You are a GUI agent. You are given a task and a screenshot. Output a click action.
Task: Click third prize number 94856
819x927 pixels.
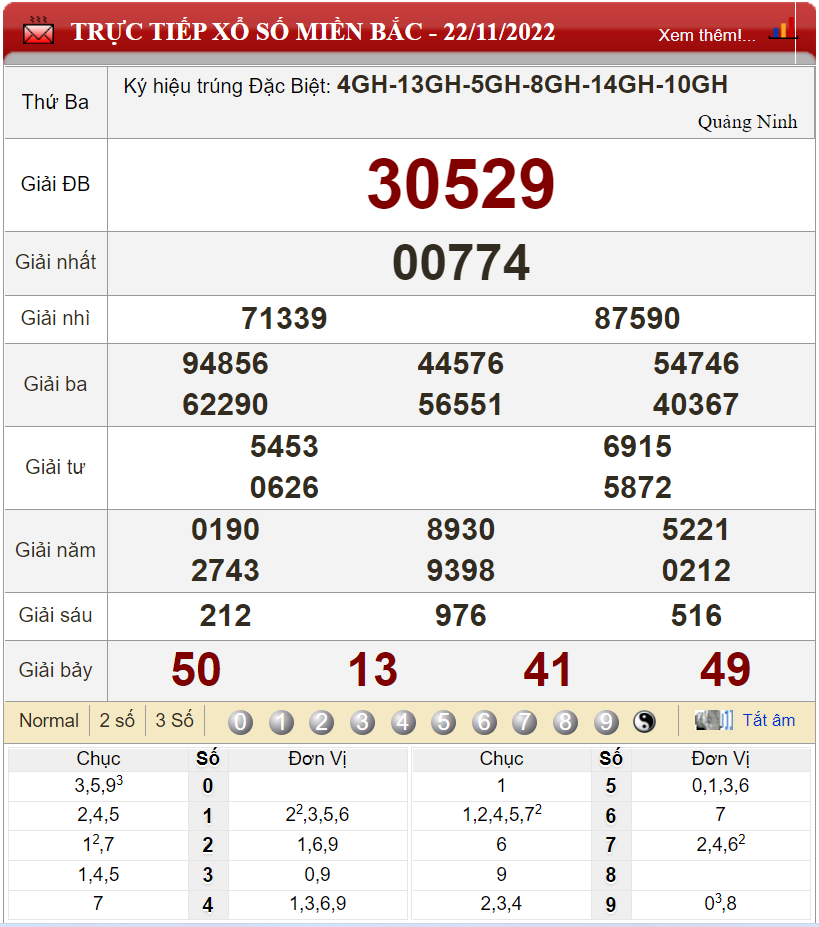225,364
